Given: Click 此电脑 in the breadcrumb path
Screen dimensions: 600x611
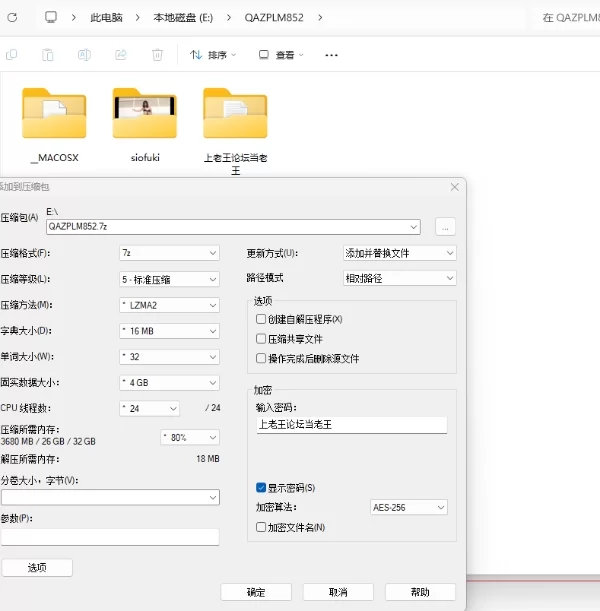Looking at the screenshot, I should 106,18.
